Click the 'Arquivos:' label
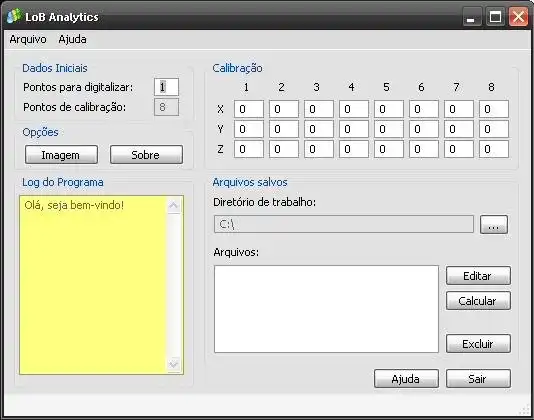The height and width of the screenshot is (420, 534). point(236,252)
